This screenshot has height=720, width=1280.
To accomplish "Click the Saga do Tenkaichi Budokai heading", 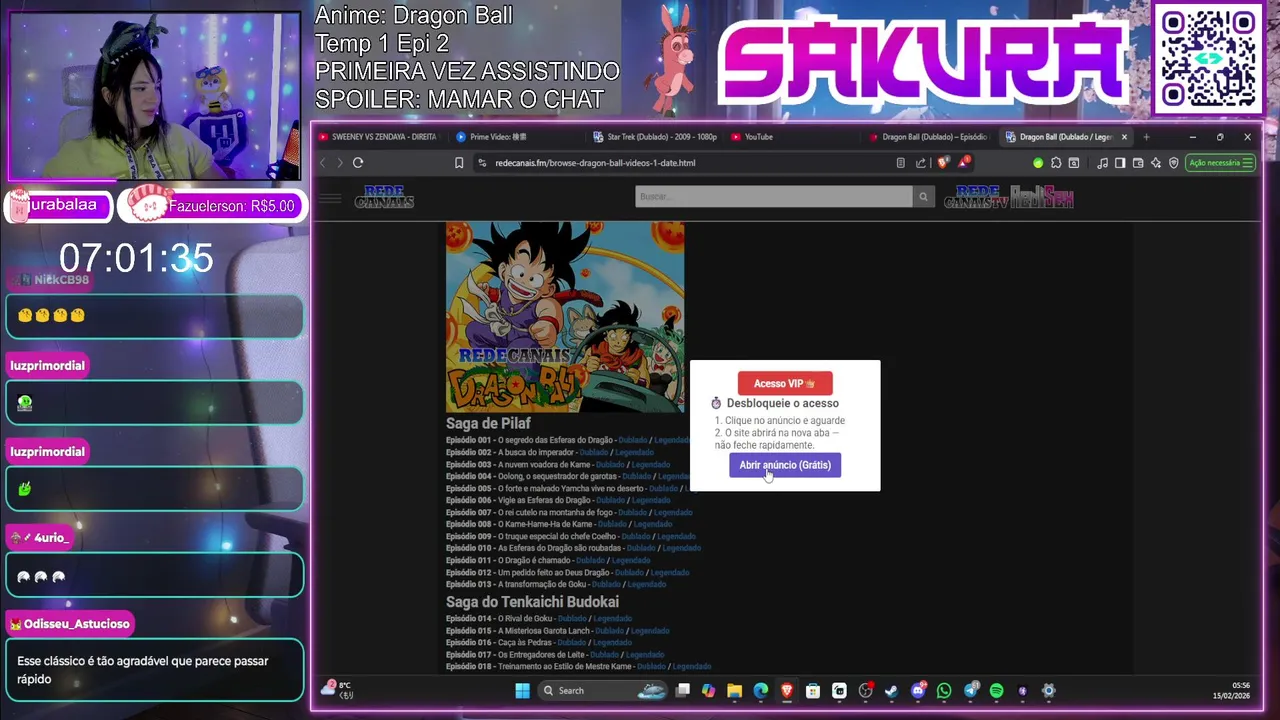I will (532, 602).
